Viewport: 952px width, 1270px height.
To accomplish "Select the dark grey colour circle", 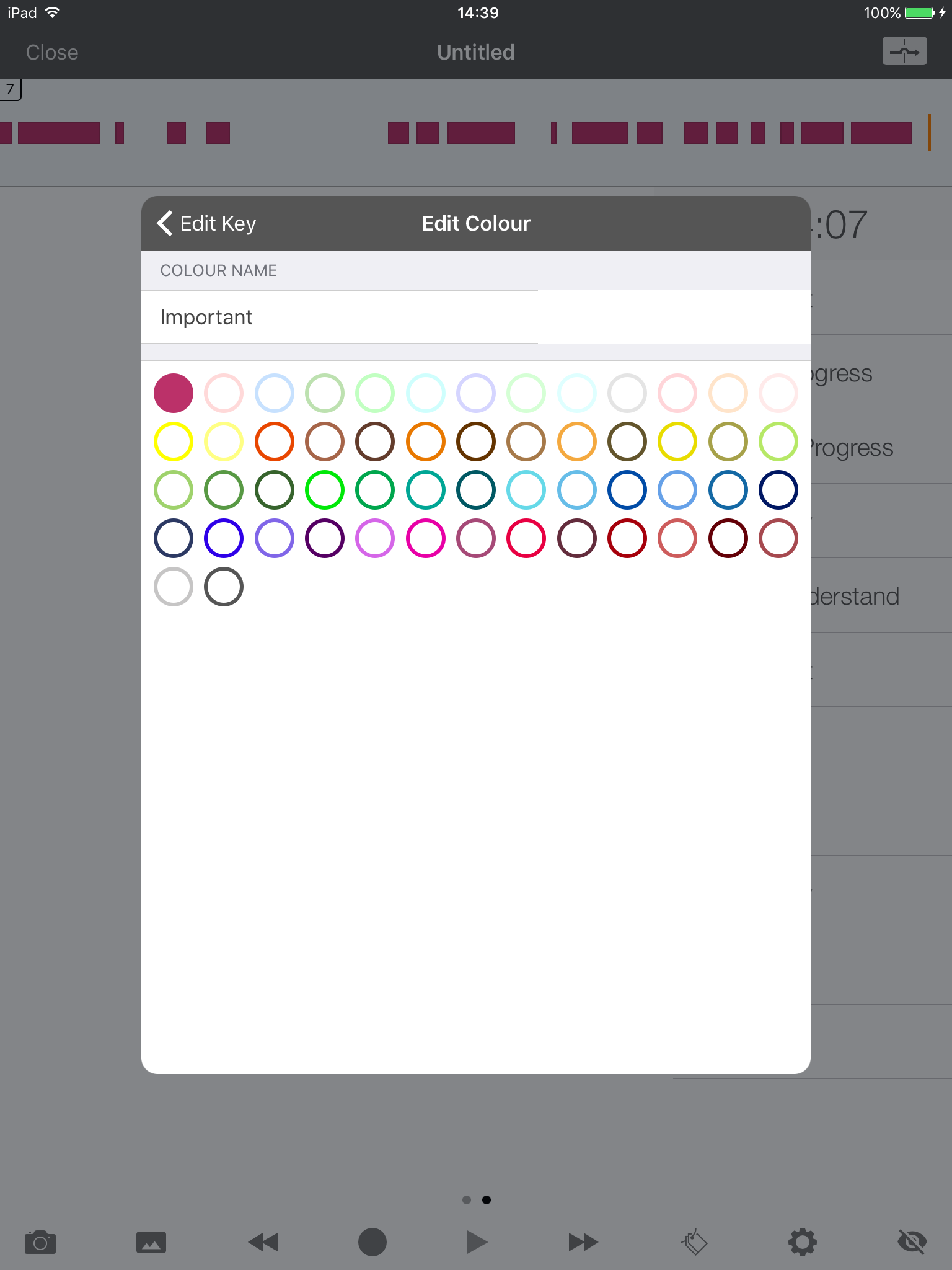I will tap(224, 587).
